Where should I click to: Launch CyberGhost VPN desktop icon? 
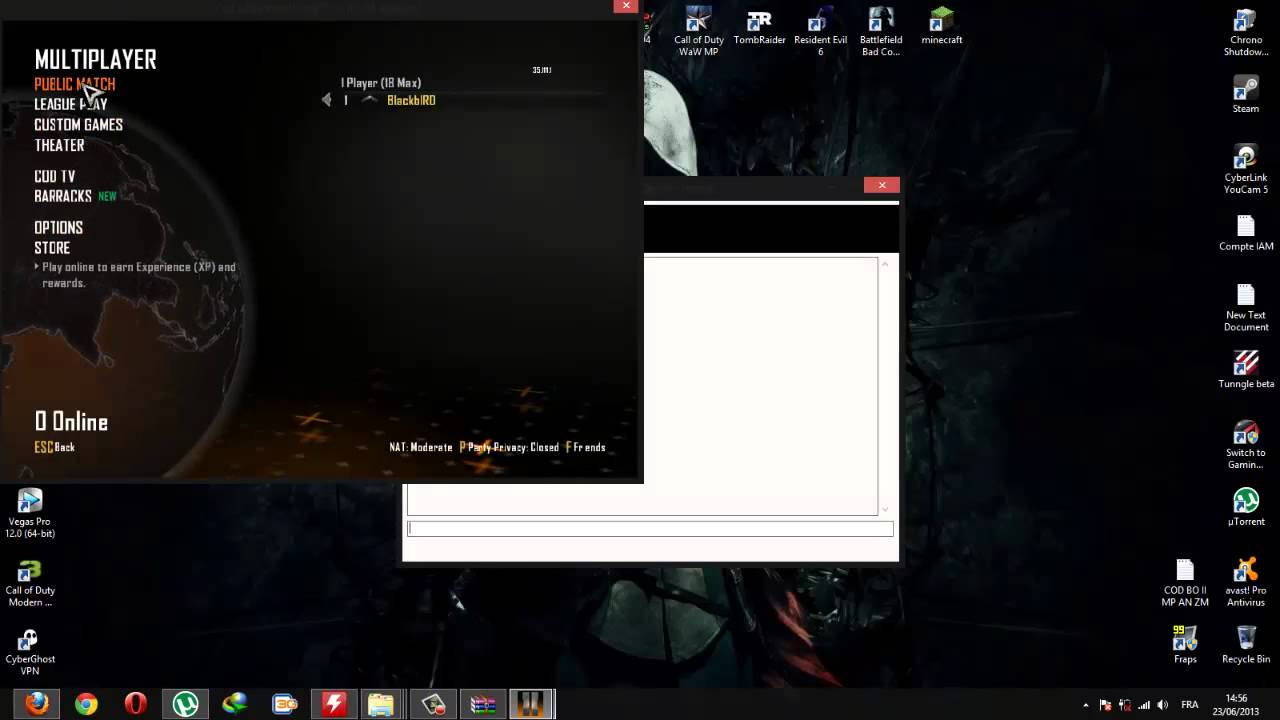point(30,651)
